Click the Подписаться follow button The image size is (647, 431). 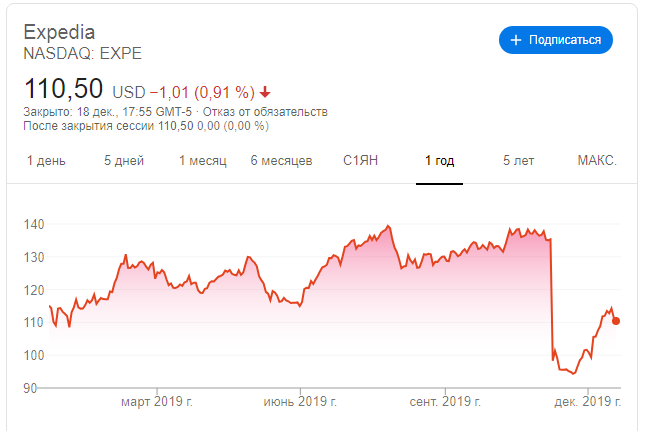point(556,40)
